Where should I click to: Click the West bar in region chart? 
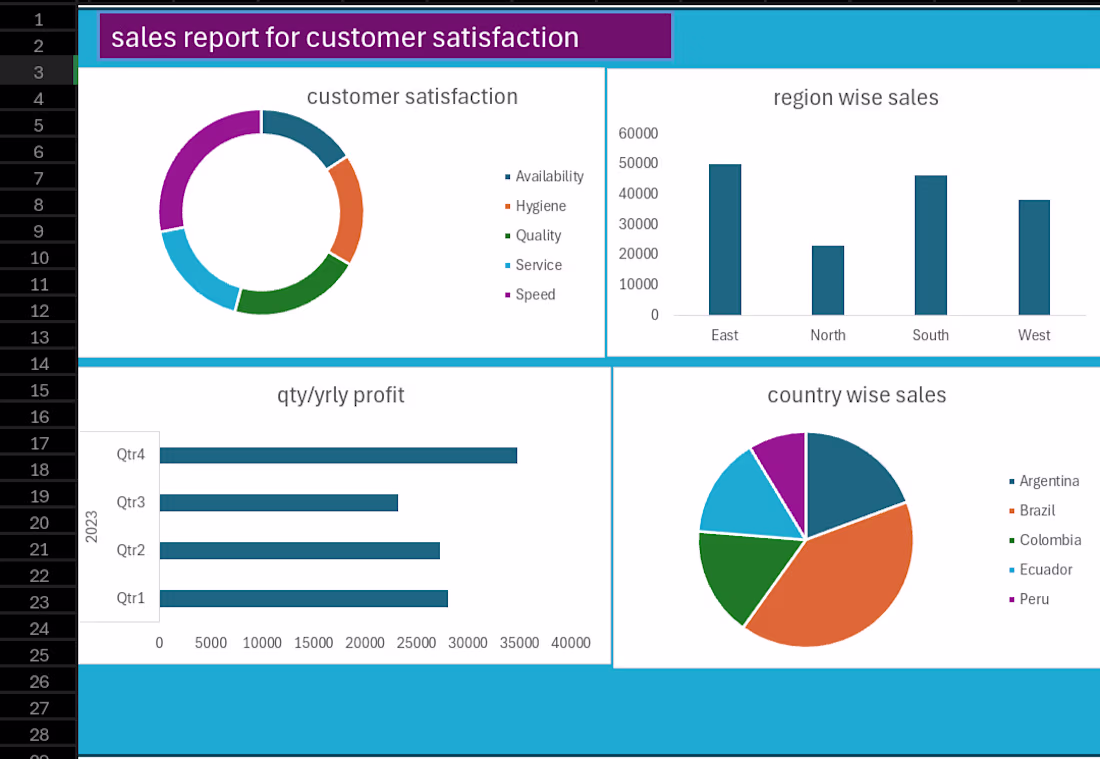pos(1034,257)
